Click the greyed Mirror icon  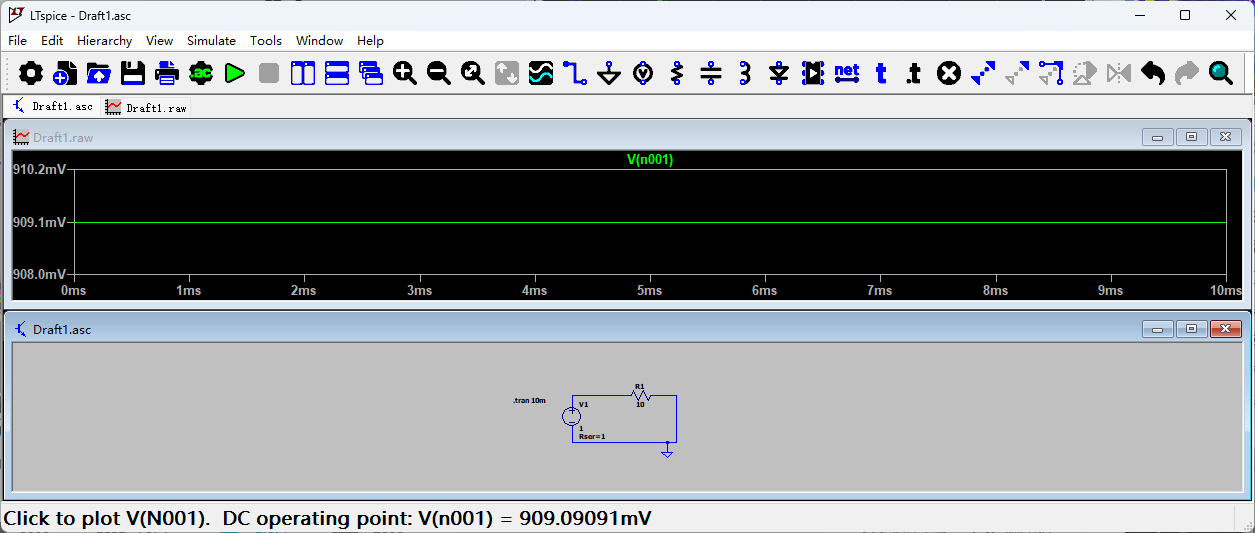[1119, 73]
